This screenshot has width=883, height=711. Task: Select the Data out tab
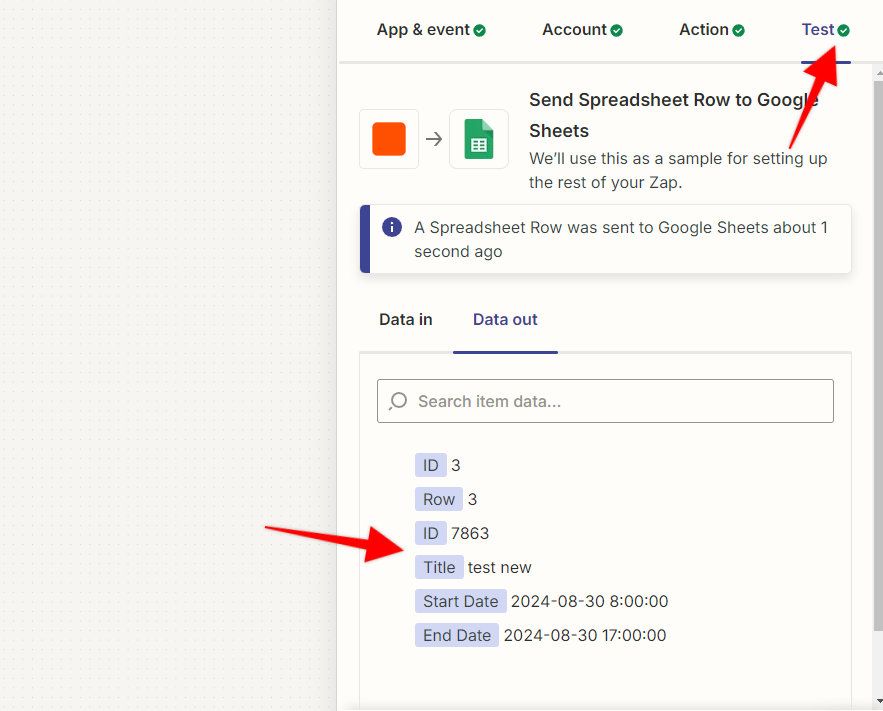pos(505,319)
